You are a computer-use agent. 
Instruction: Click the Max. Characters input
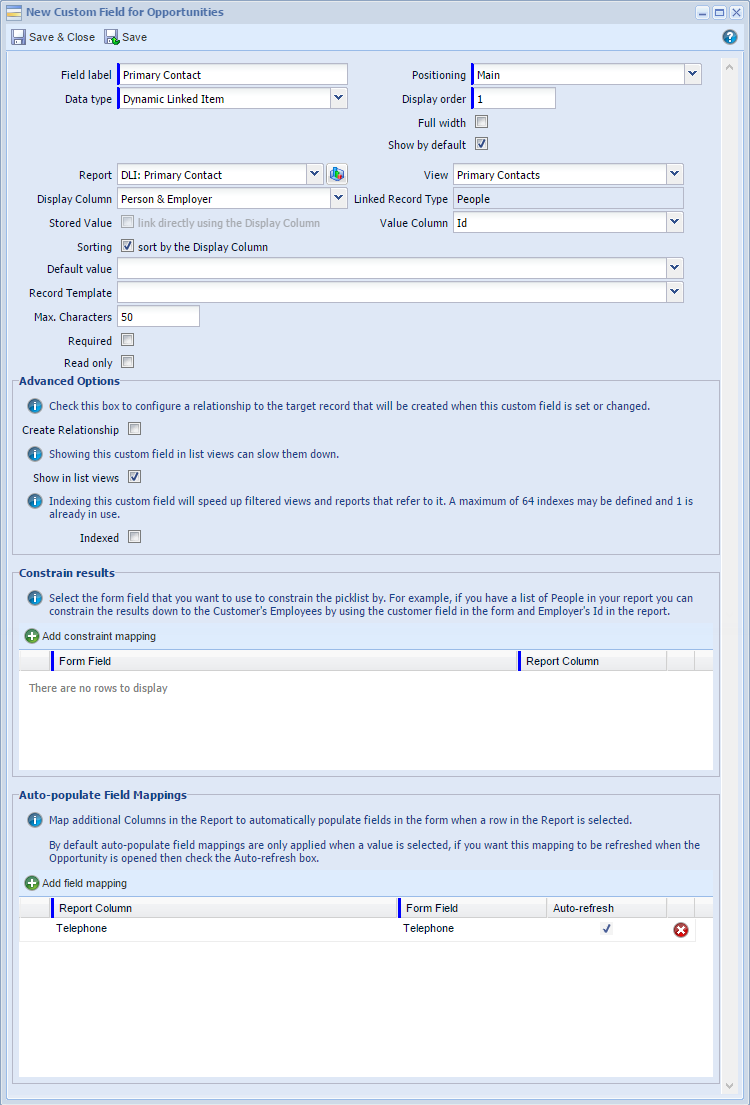159,316
